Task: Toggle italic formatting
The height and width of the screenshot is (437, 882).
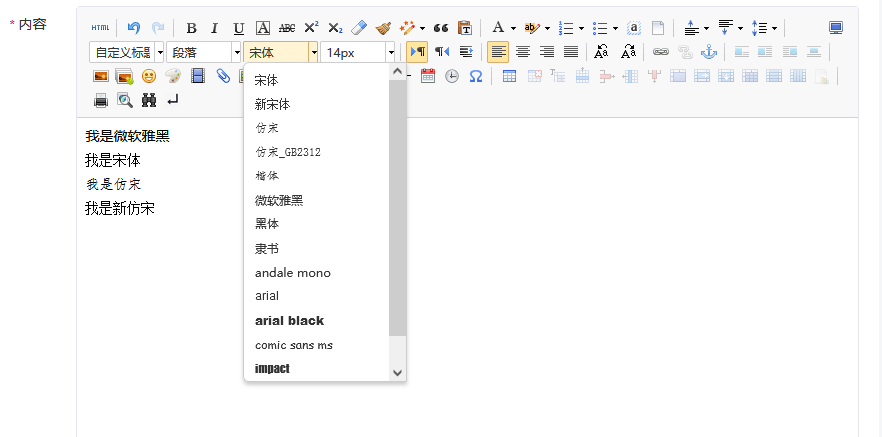Action: [x=214, y=28]
